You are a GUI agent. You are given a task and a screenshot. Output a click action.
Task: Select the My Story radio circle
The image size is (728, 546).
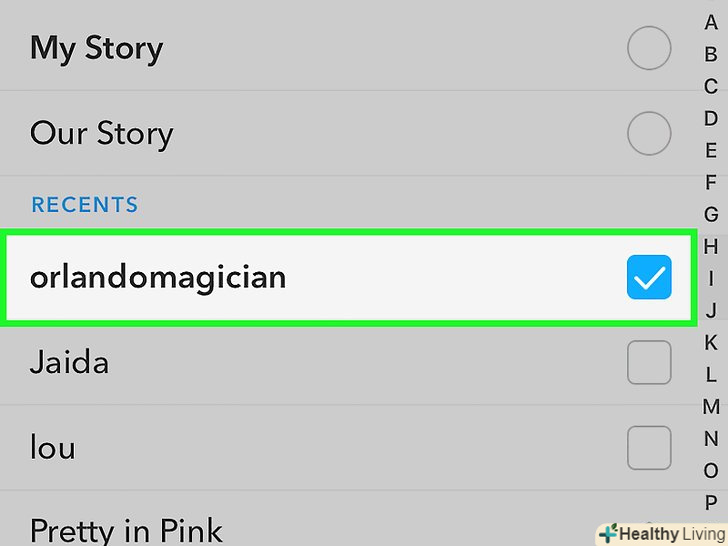648,48
